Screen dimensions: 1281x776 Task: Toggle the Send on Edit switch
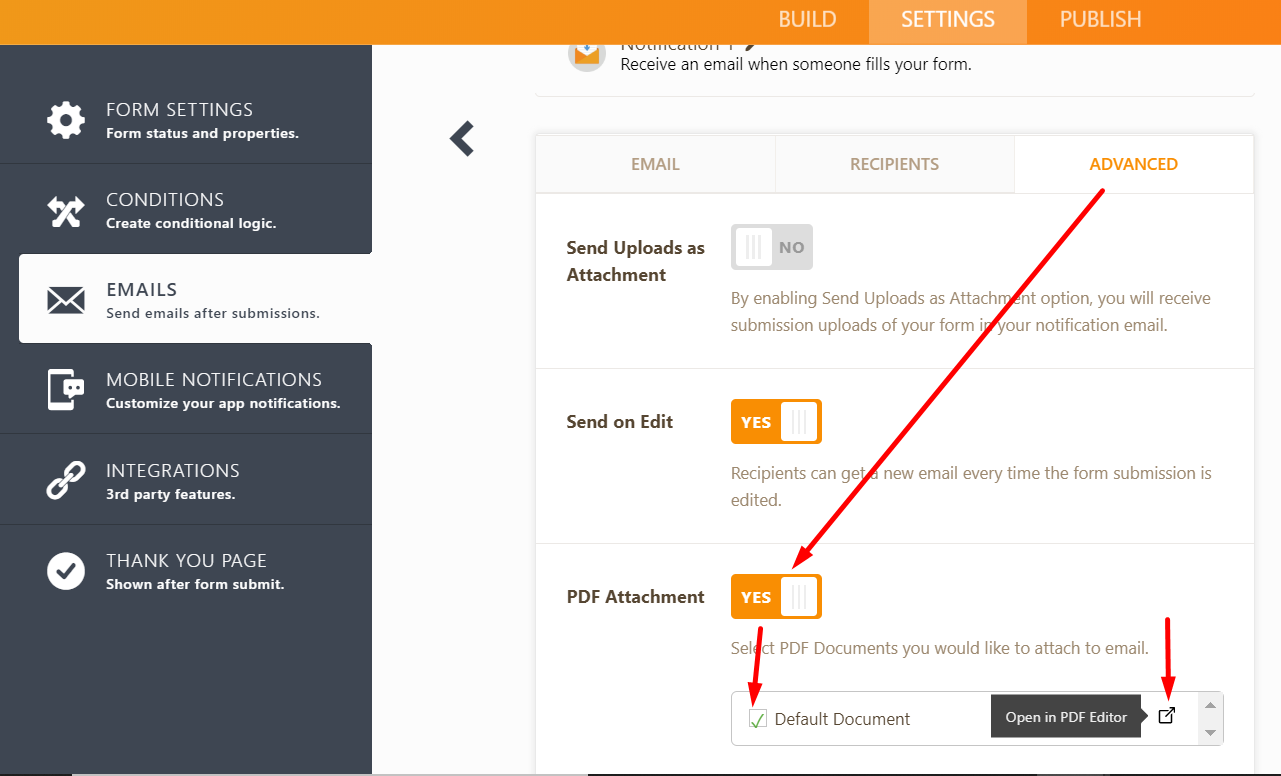point(776,422)
